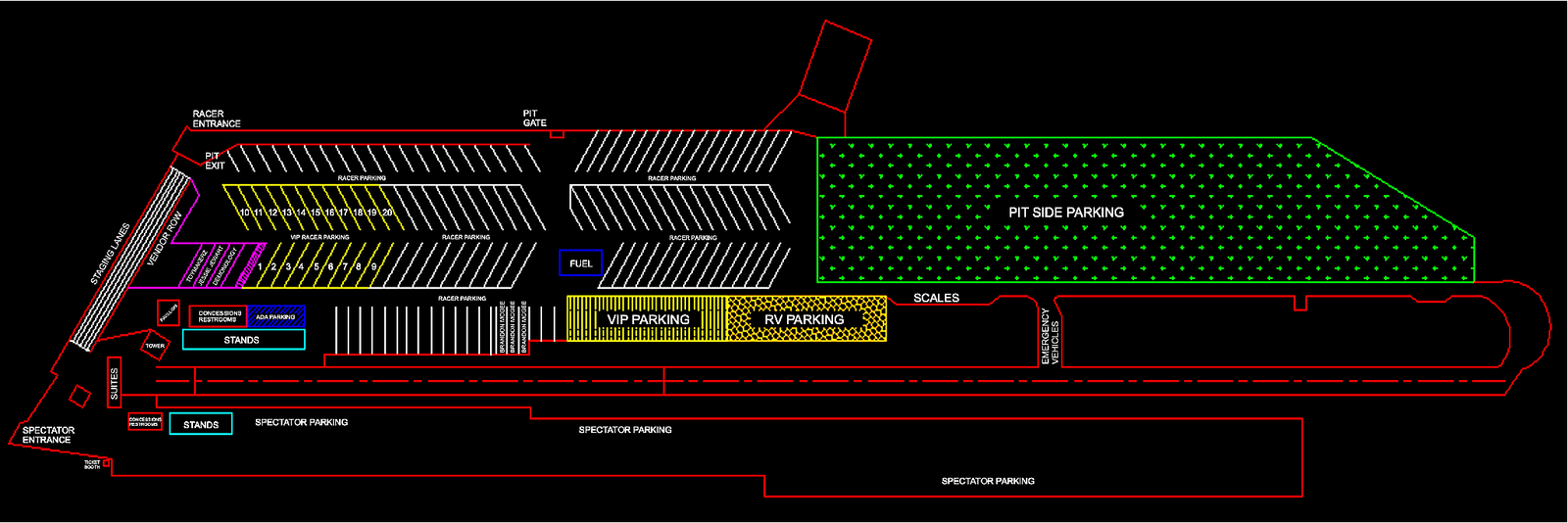This screenshot has width=1568, height=523.
Task: Select the STANDS box beside Spectator Parking
Action: pos(201,424)
